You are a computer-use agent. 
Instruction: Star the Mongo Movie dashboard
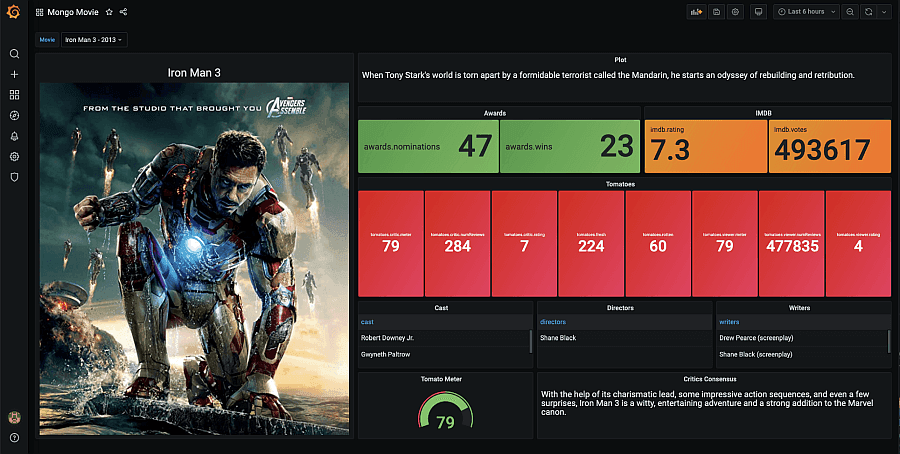click(109, 12)
